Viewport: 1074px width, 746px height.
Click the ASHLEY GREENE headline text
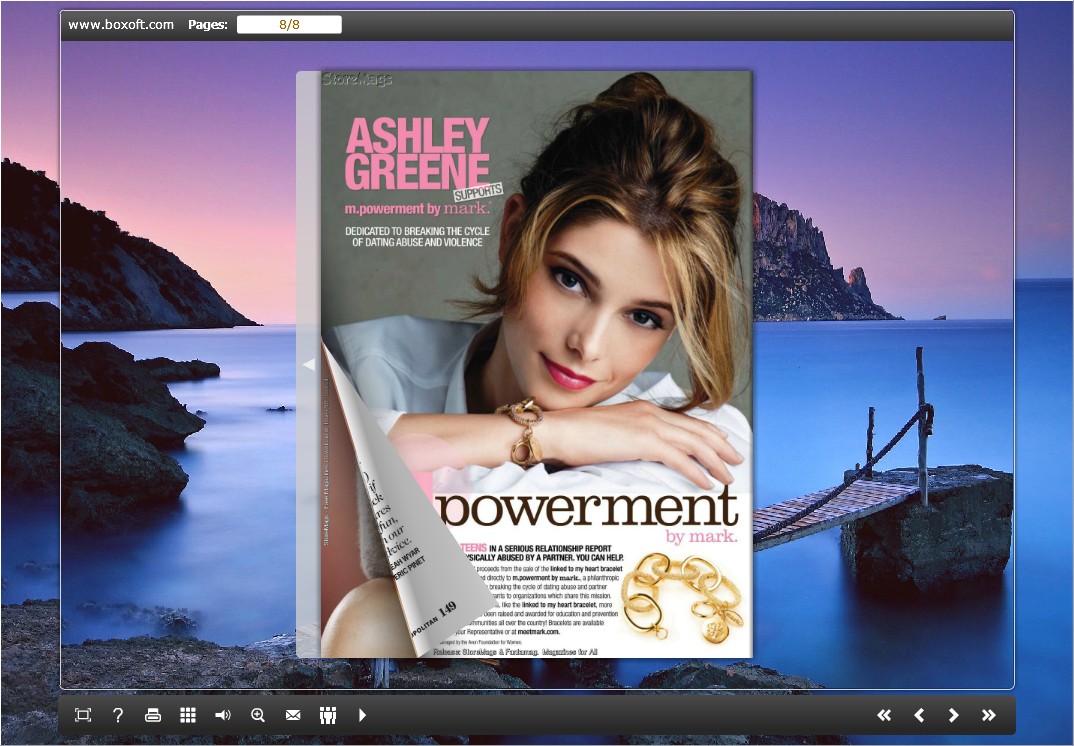[x=417, y=153]
